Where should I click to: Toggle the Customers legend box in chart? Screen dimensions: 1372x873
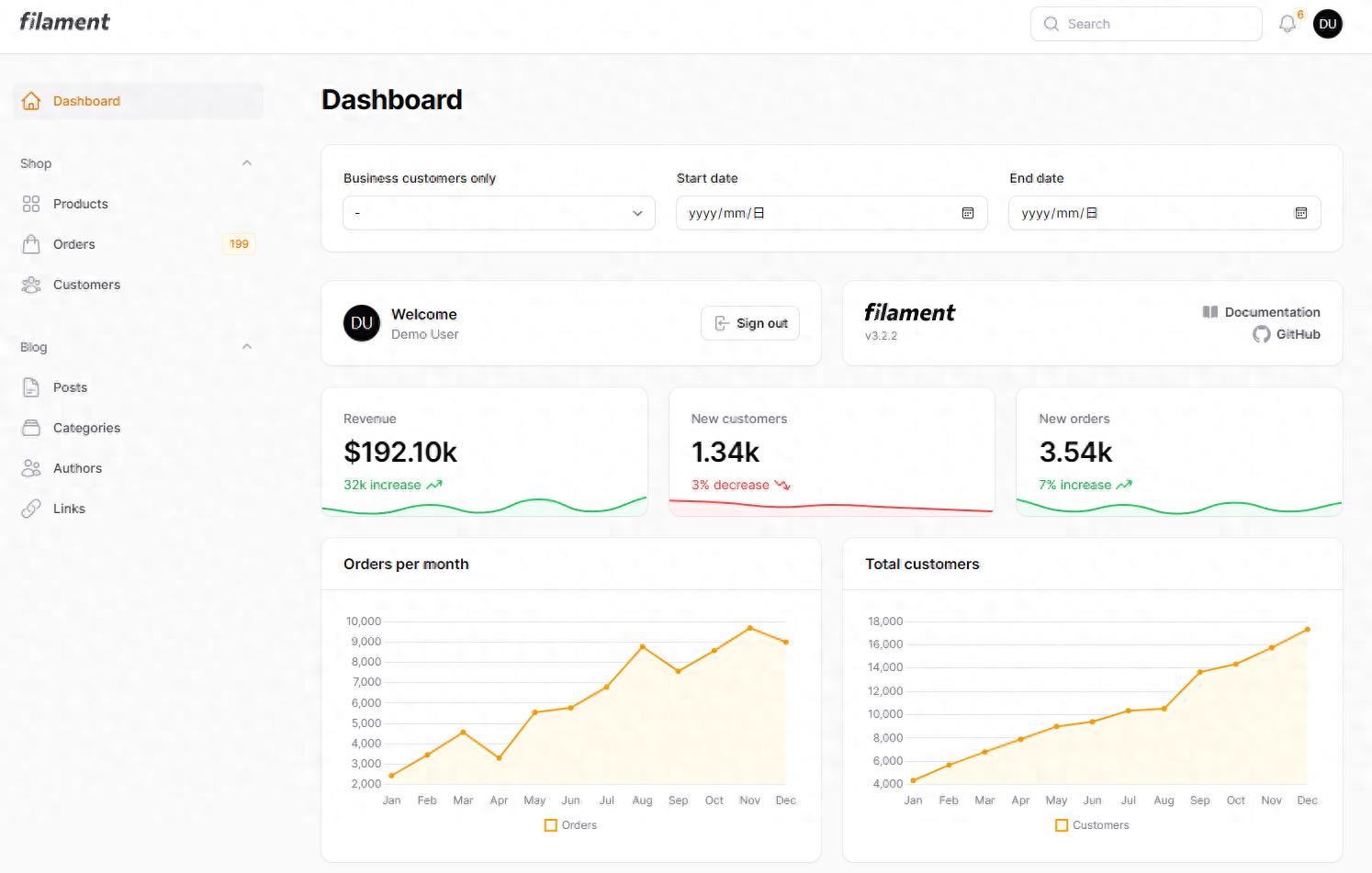(x=1062, y=825)
